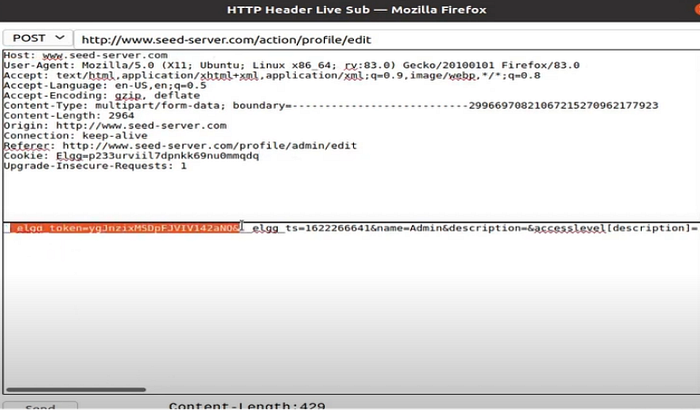Screen dimensions: 700x410
Task: Click the Accept-Encoding: gzip, deflate line
Action: pyautogui.click(x=102, y=96)
